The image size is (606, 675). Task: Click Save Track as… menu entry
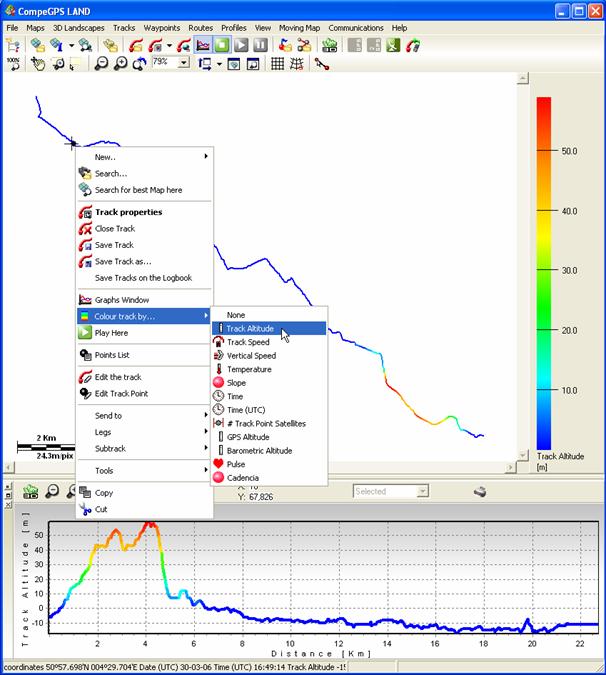145,261
